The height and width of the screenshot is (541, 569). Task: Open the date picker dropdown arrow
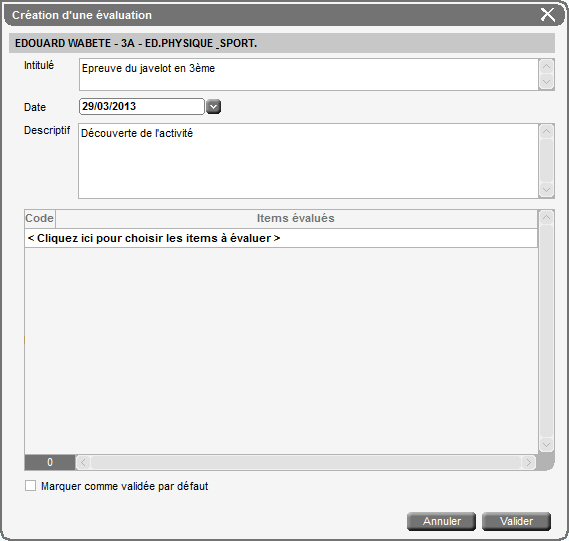pos(213,107)
